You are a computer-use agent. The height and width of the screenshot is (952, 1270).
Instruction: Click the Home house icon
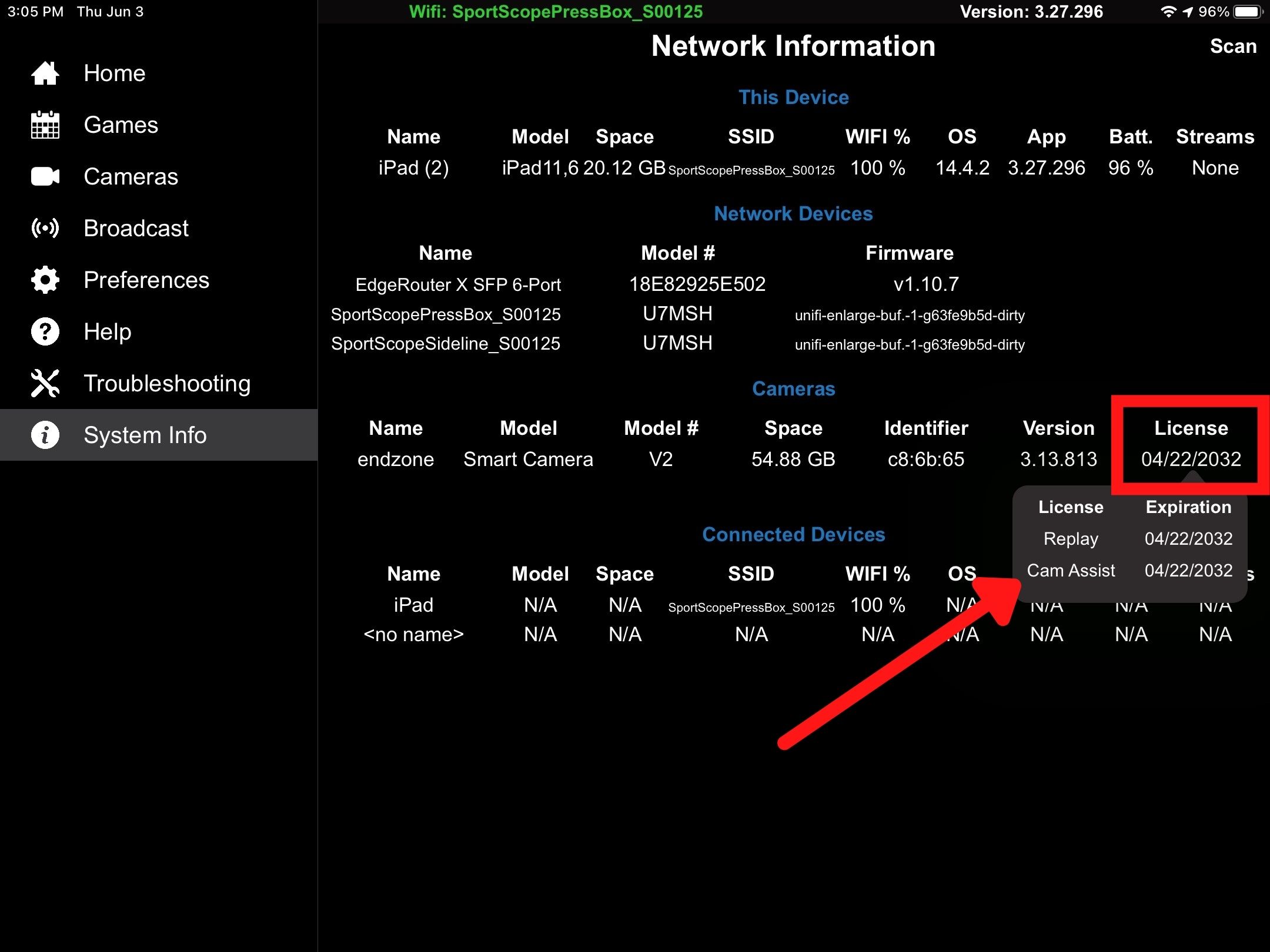[45, 73]
